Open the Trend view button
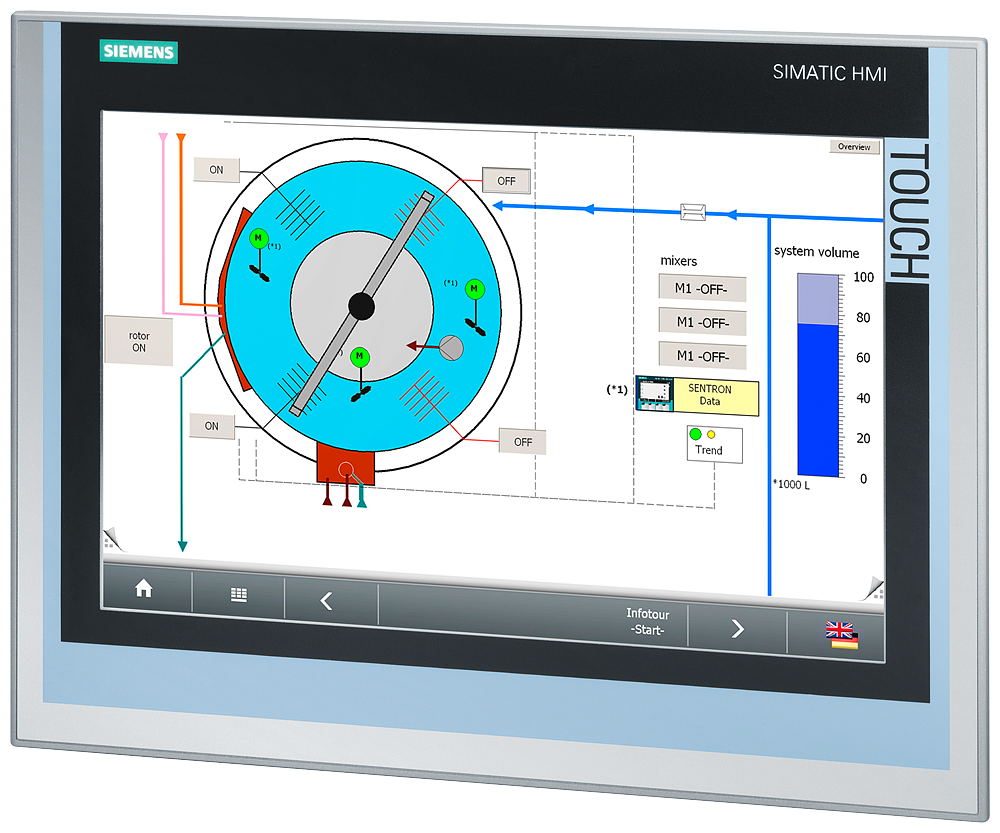This screenshot has height=833, width=1000. 714,443
